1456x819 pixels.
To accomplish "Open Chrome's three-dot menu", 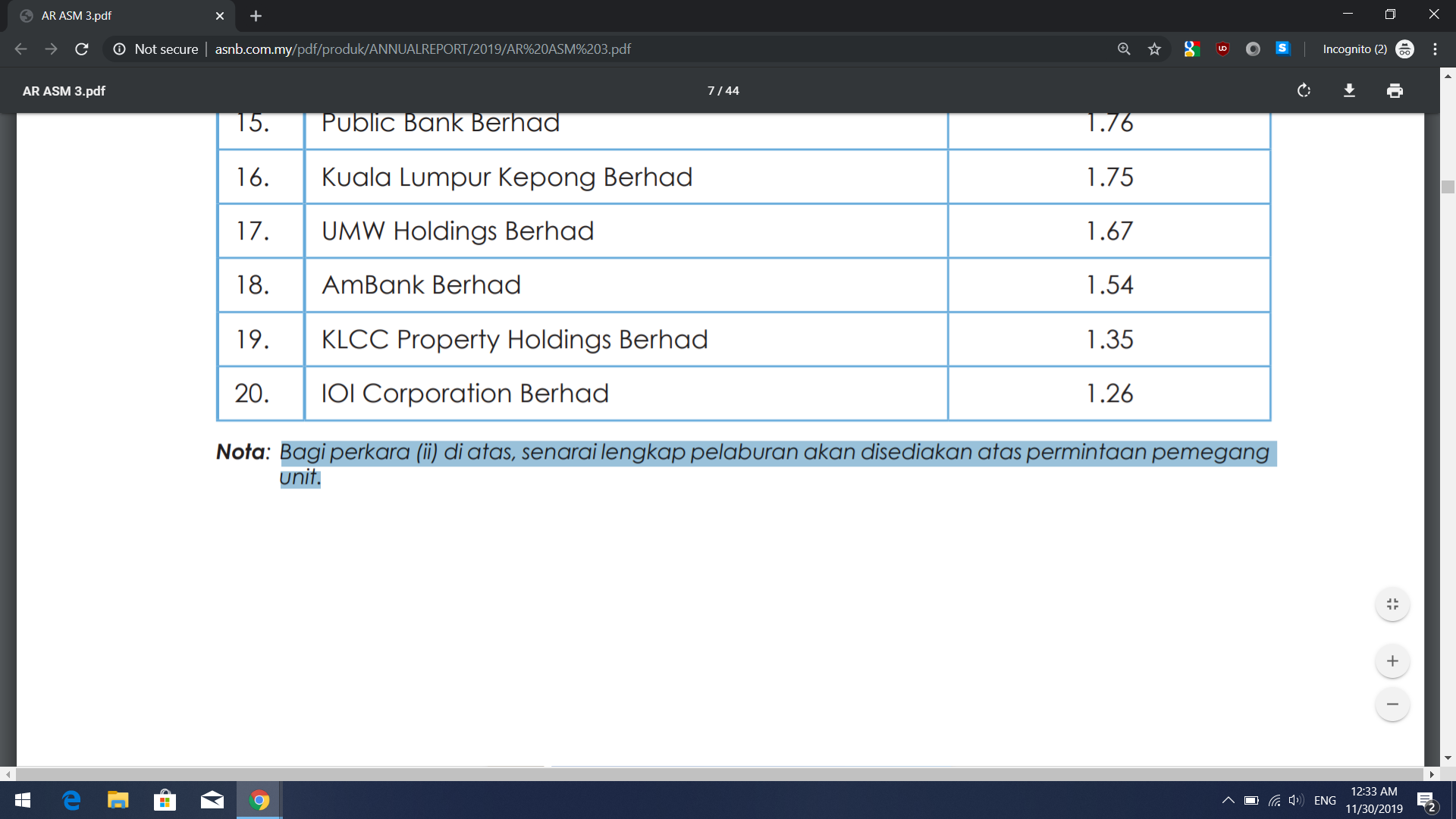I will point(1435,49).
